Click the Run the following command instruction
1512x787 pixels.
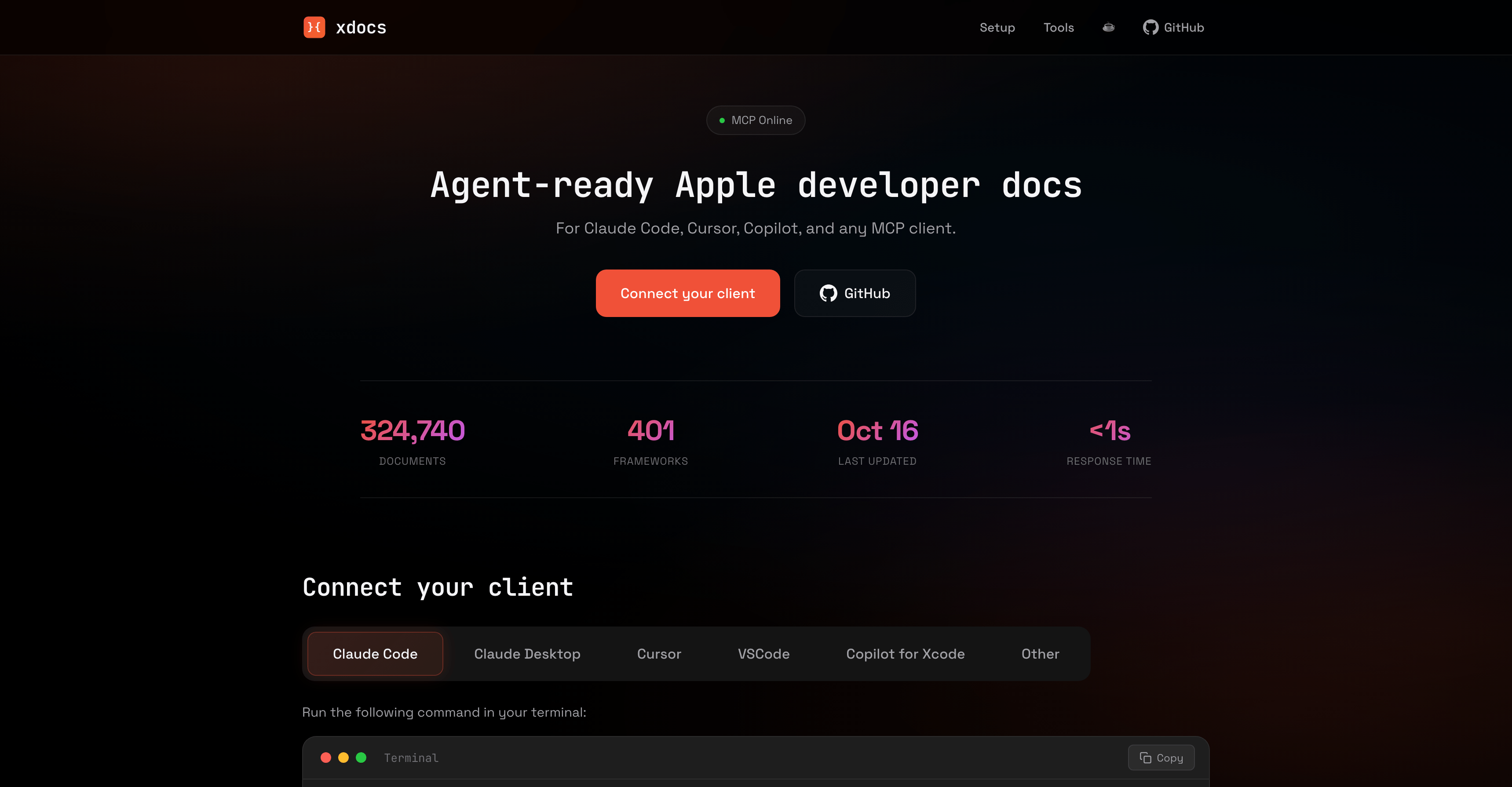[x=444, y=712]
